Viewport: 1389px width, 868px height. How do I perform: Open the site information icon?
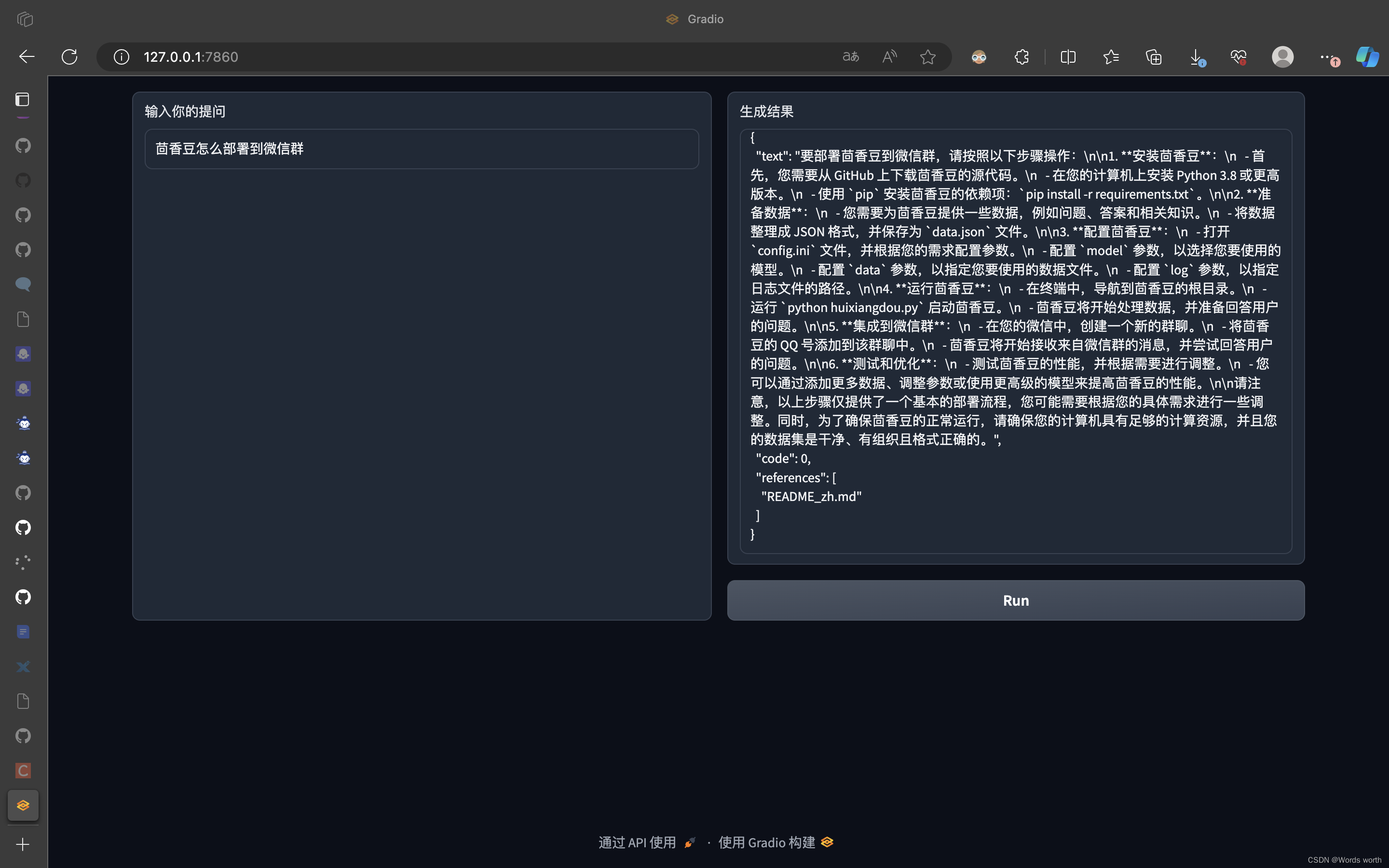121,57
